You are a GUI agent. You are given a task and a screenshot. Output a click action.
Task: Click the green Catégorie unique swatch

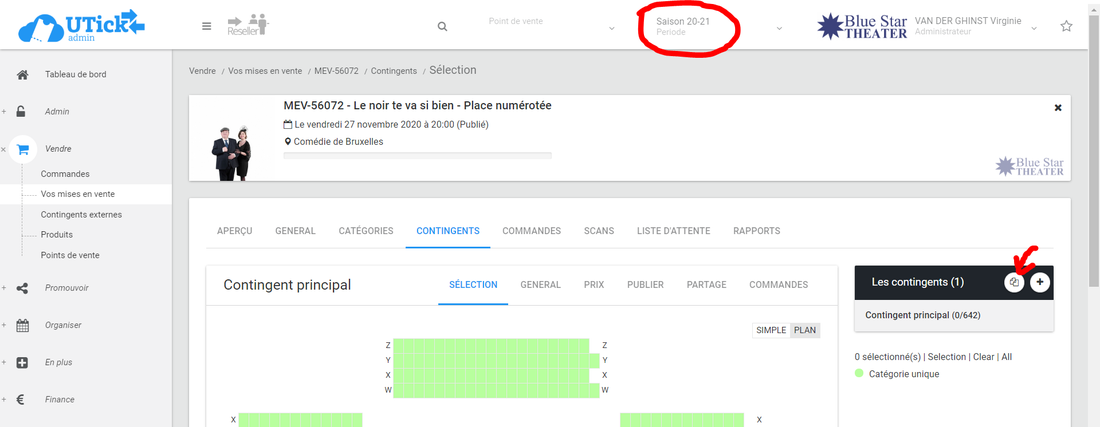860,374
